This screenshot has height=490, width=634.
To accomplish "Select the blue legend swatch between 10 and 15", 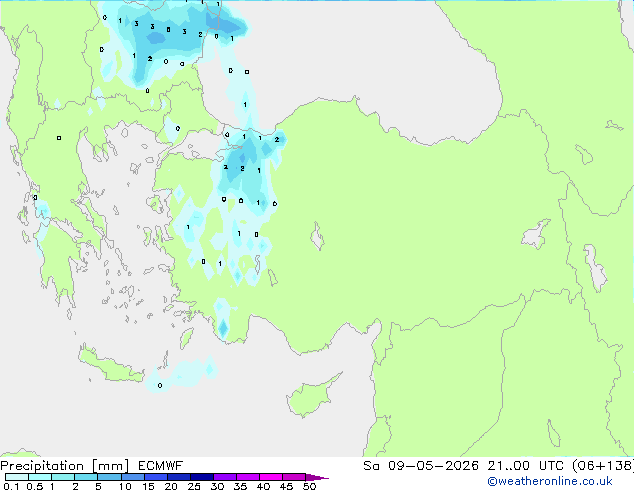I will click(x=133, y=477).
